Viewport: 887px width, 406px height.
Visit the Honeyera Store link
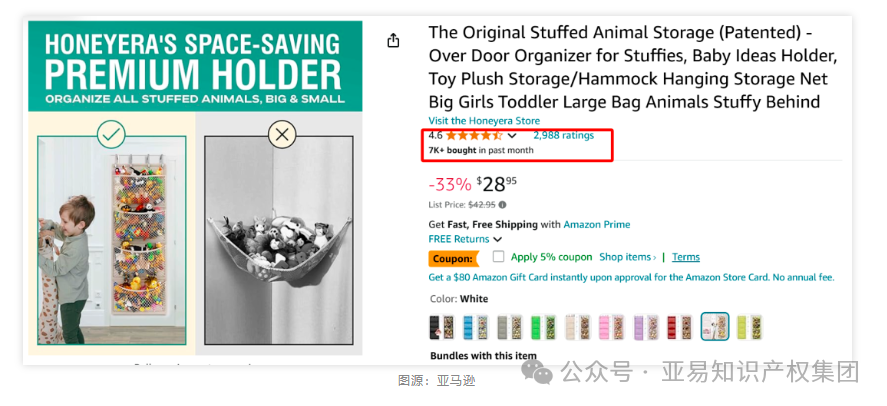(x=484, y=120)
